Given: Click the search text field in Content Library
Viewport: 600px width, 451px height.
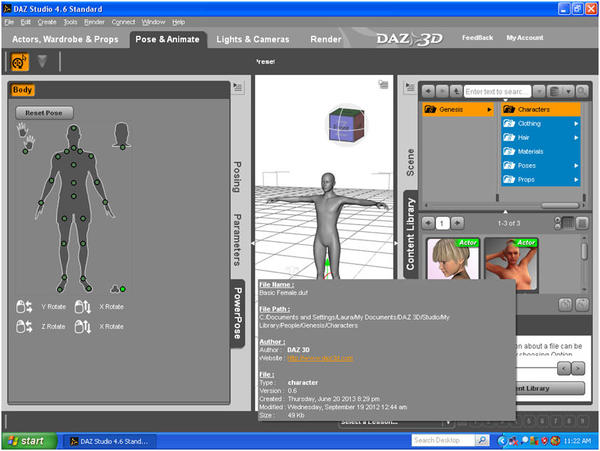Looking at the screenshot, I should 497,91.
